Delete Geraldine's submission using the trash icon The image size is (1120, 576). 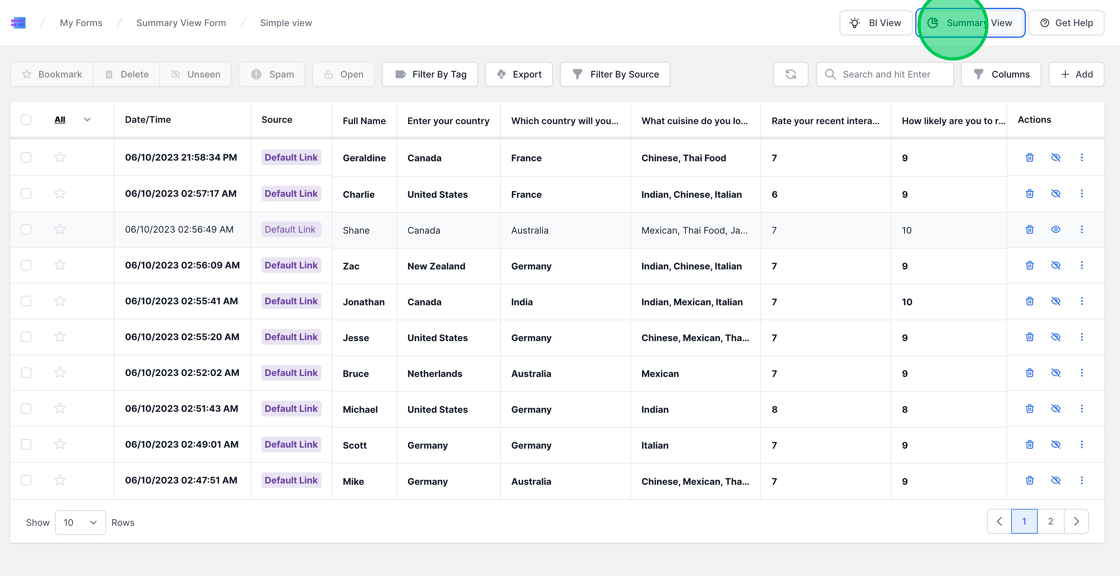[1029, 157]
